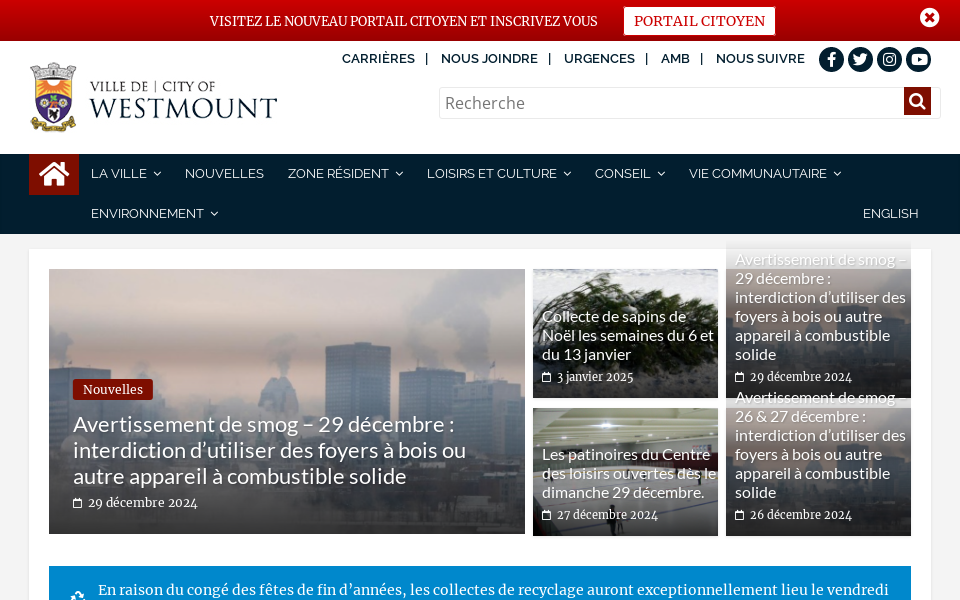Open the CARRIÈRES page

click(x=378, y=58)
